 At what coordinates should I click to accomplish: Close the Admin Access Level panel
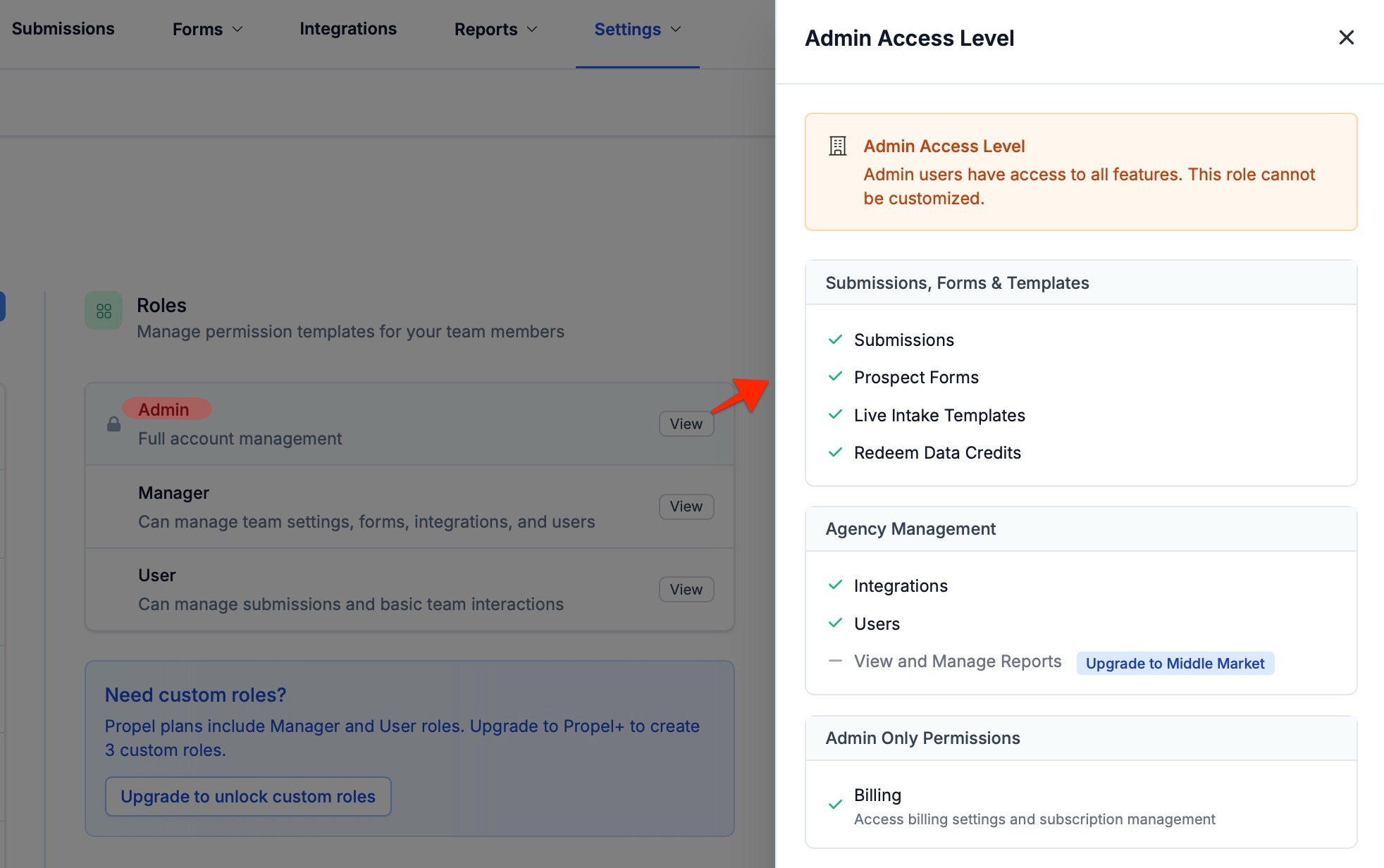tap(1346, 37)
